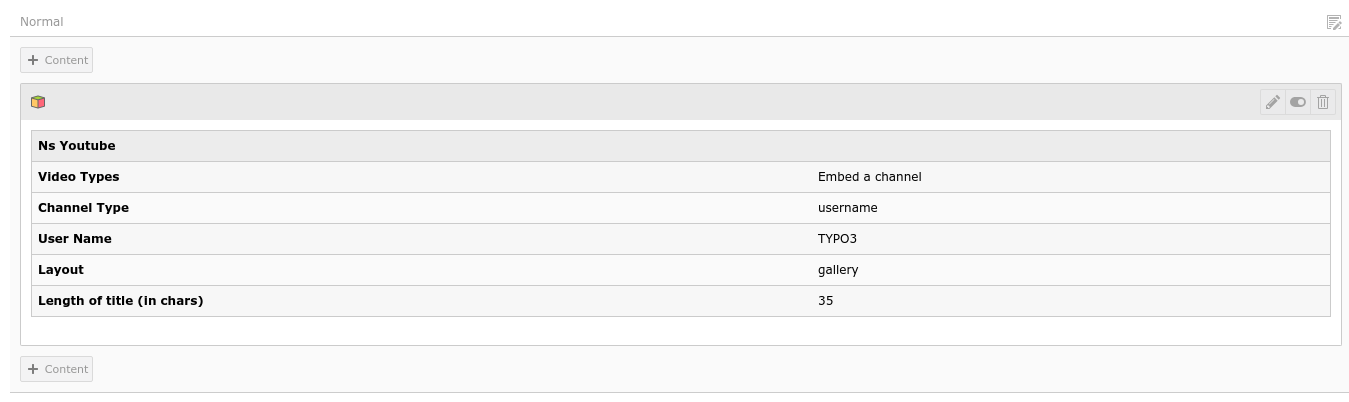Toggle visibility of the Ns Youtube element
The image size is (1349, 402).
[1297, 102]
